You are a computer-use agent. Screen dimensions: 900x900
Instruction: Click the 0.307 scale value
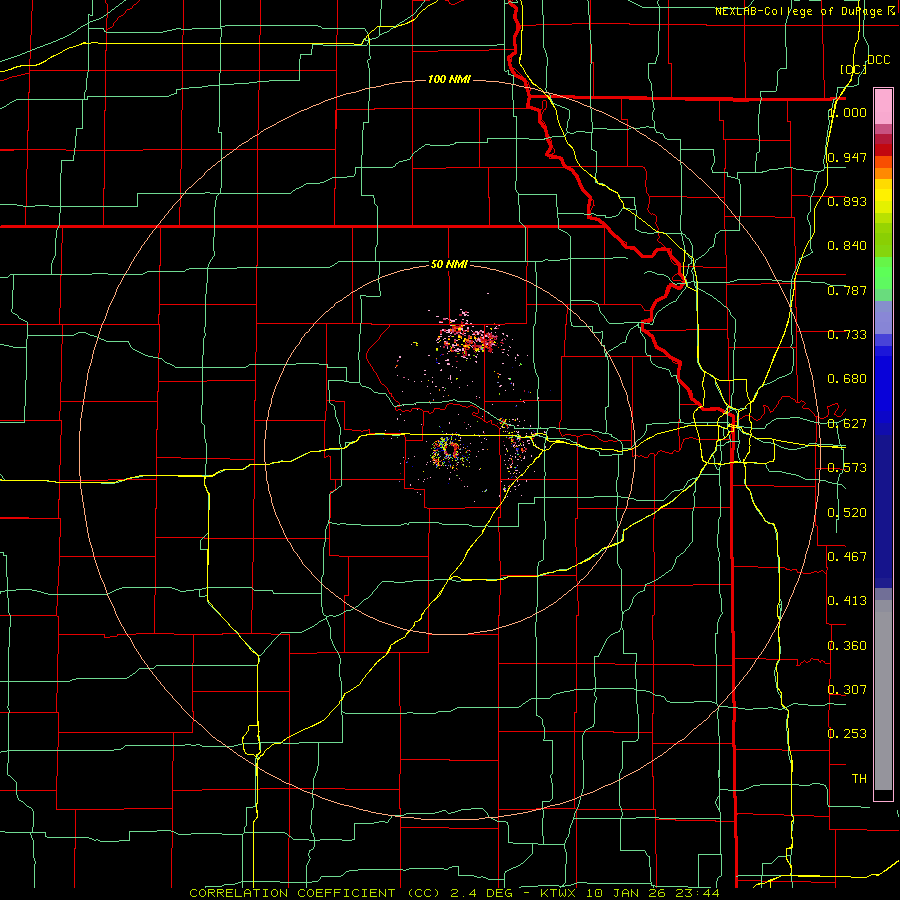coord(847,690)
